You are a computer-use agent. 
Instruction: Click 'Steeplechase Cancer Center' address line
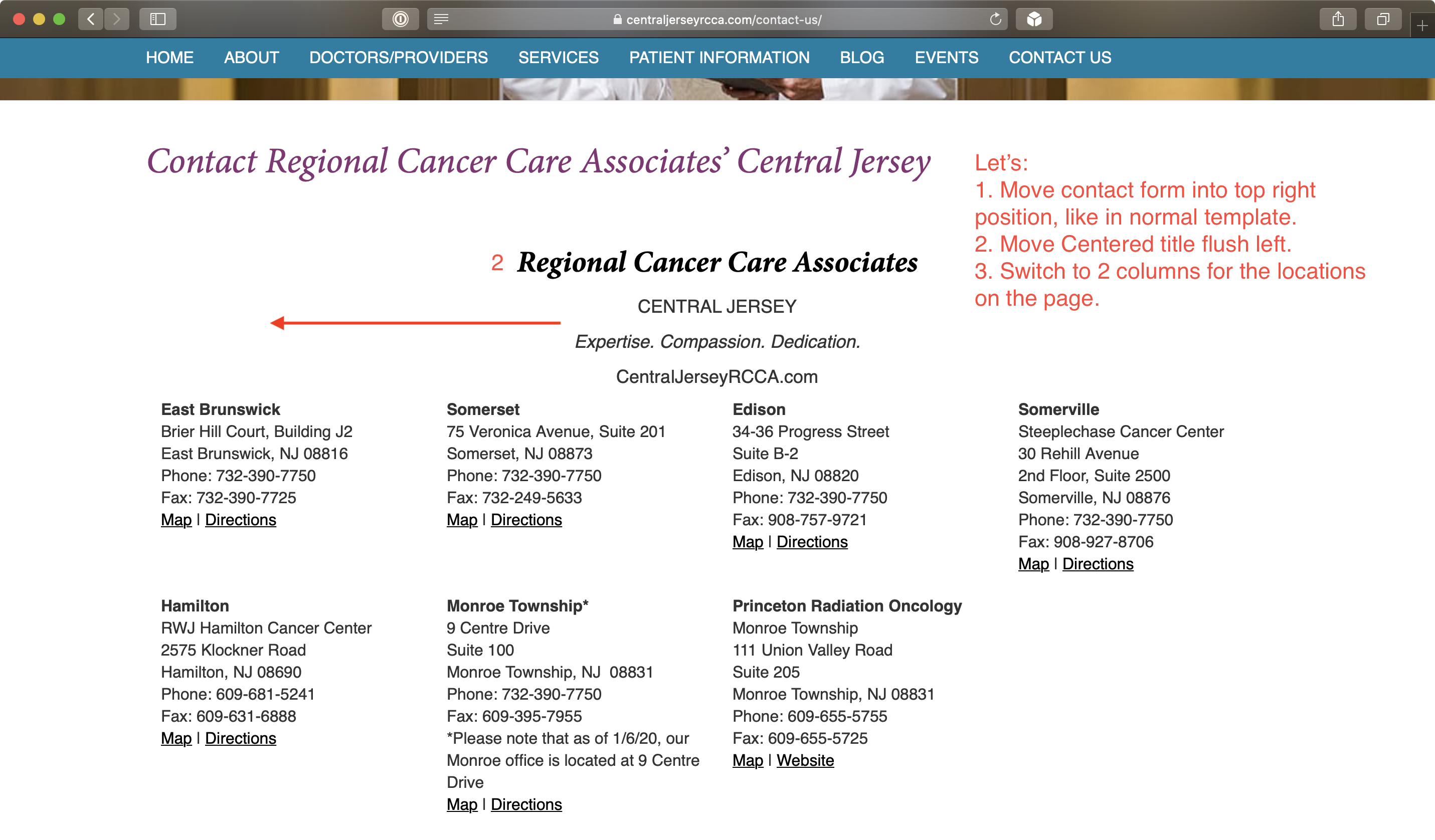point(1121,432)
